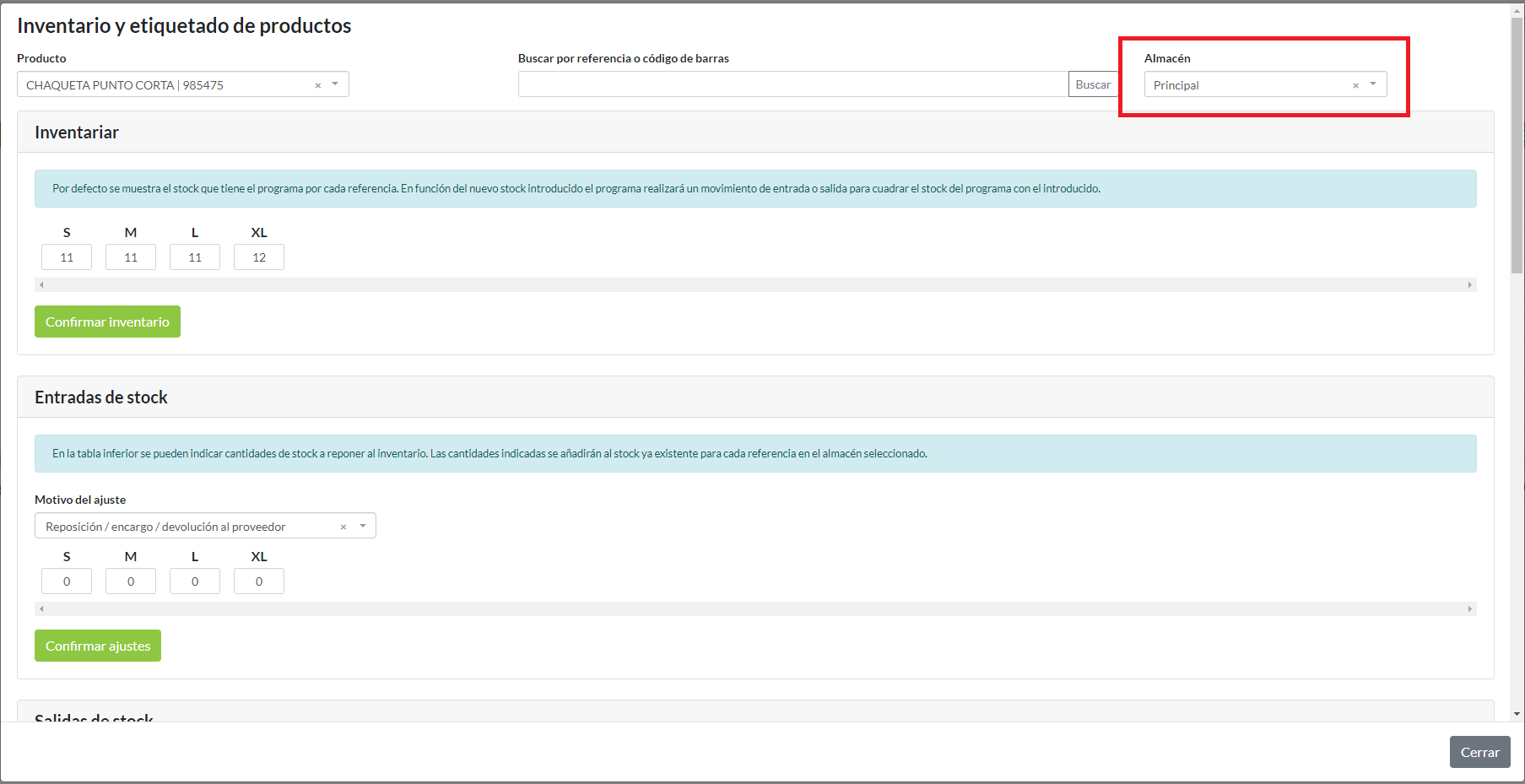Clear the selected Producto with the x icon

click(318, 85)
